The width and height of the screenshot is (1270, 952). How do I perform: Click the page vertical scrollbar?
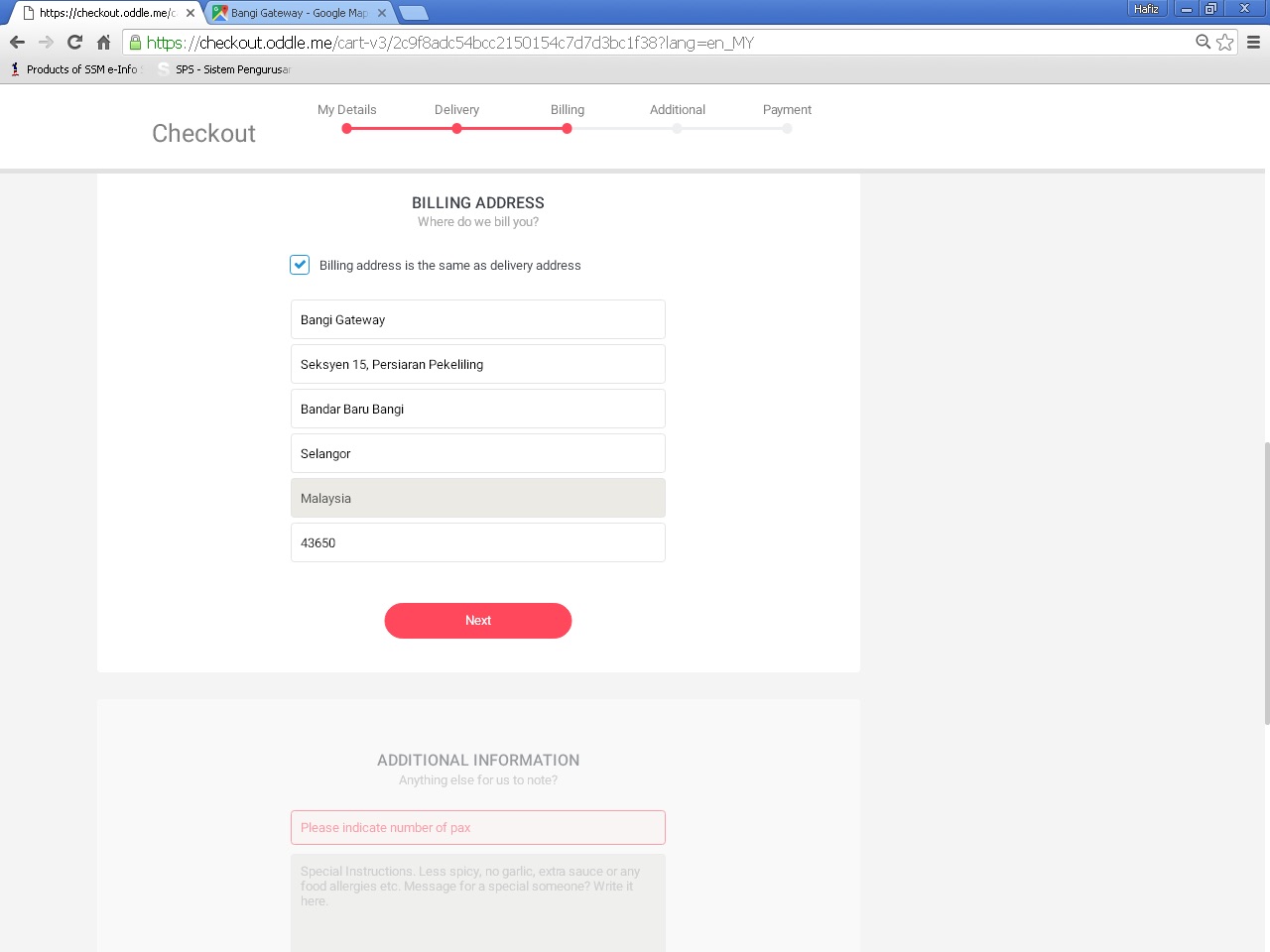tap(1266, 583)
